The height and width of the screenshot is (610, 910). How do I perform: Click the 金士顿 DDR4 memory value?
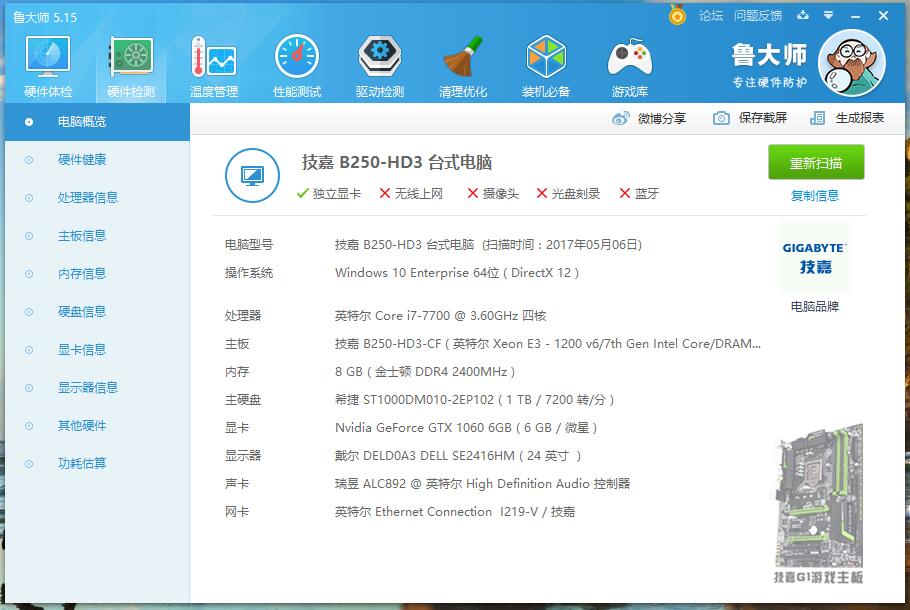[425, 372]
